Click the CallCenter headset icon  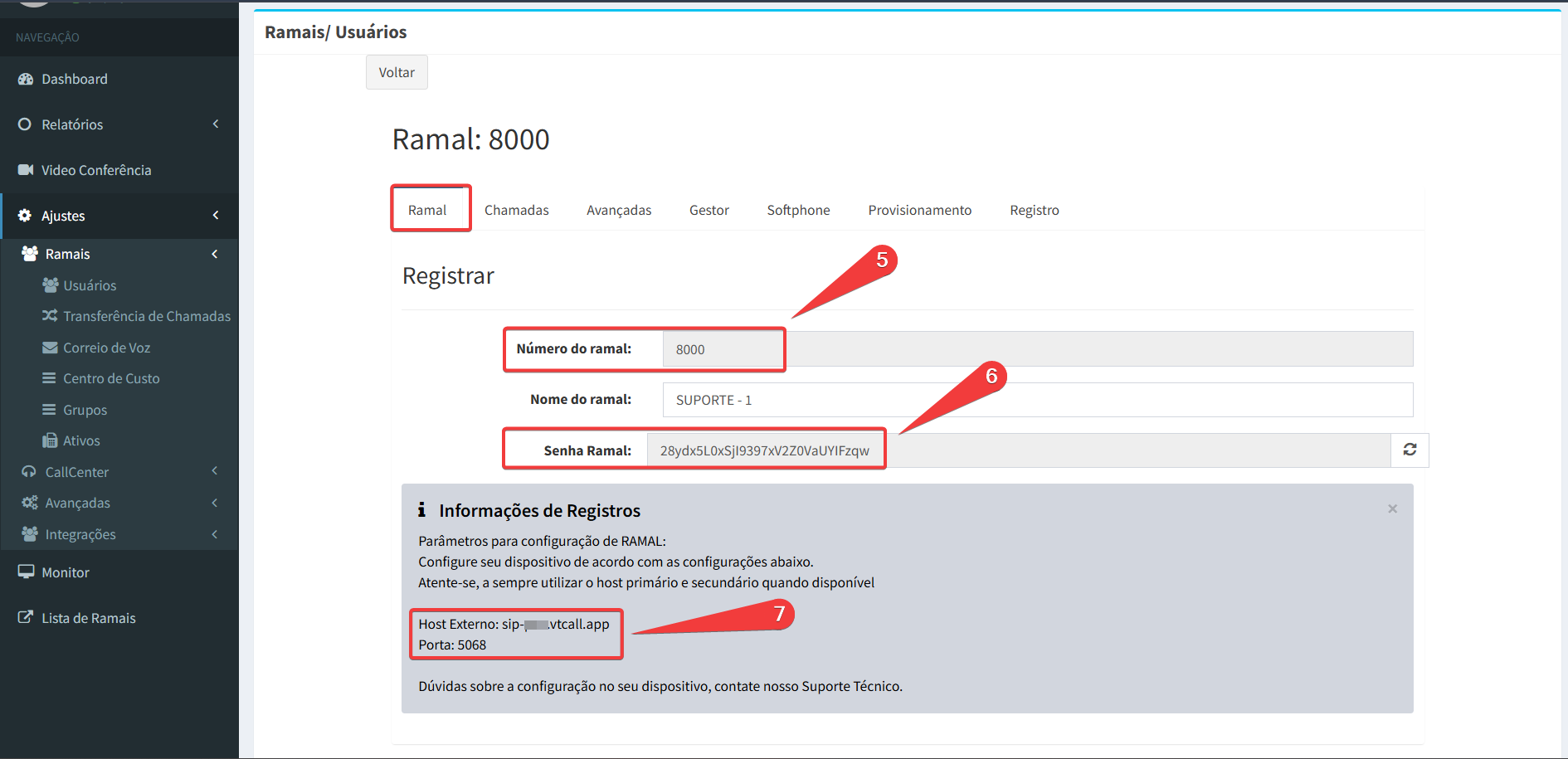(29, 472)
